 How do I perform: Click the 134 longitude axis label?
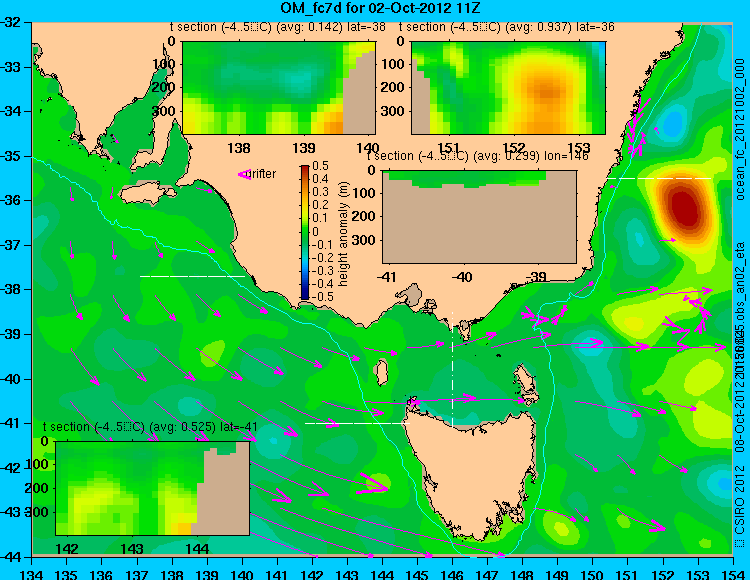tap(32, 574)
